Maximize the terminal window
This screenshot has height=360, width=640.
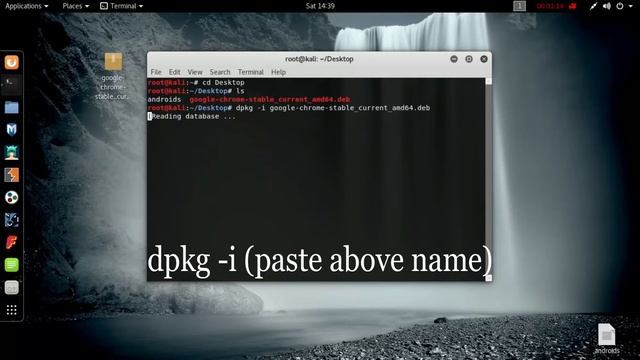[x=469, y=59]
